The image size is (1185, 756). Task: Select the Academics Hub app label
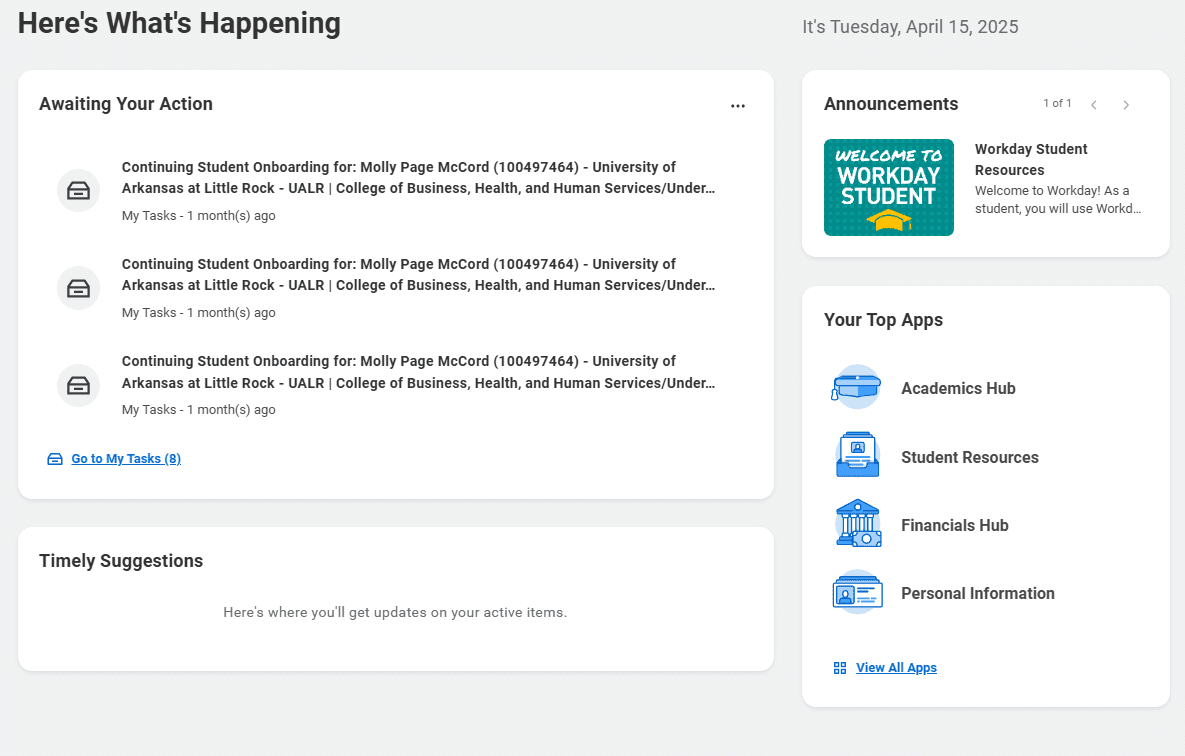958,389
